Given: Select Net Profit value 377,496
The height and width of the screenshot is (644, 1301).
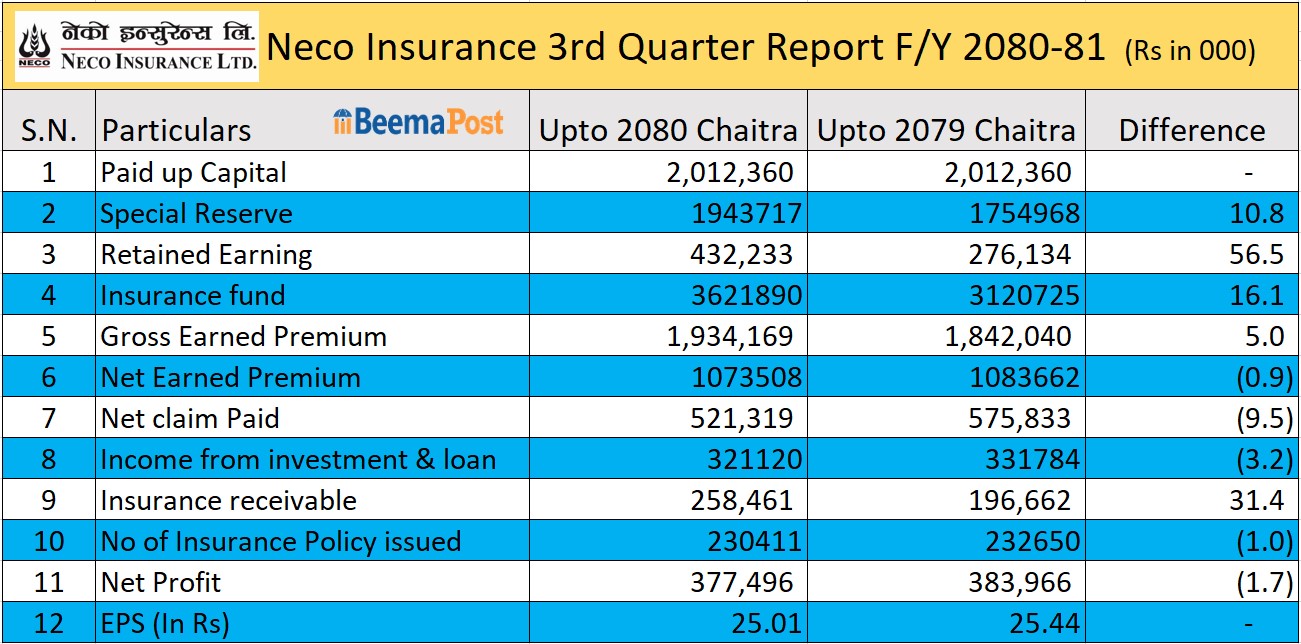Looking at the screenshot, I should (x=741, y=582).
